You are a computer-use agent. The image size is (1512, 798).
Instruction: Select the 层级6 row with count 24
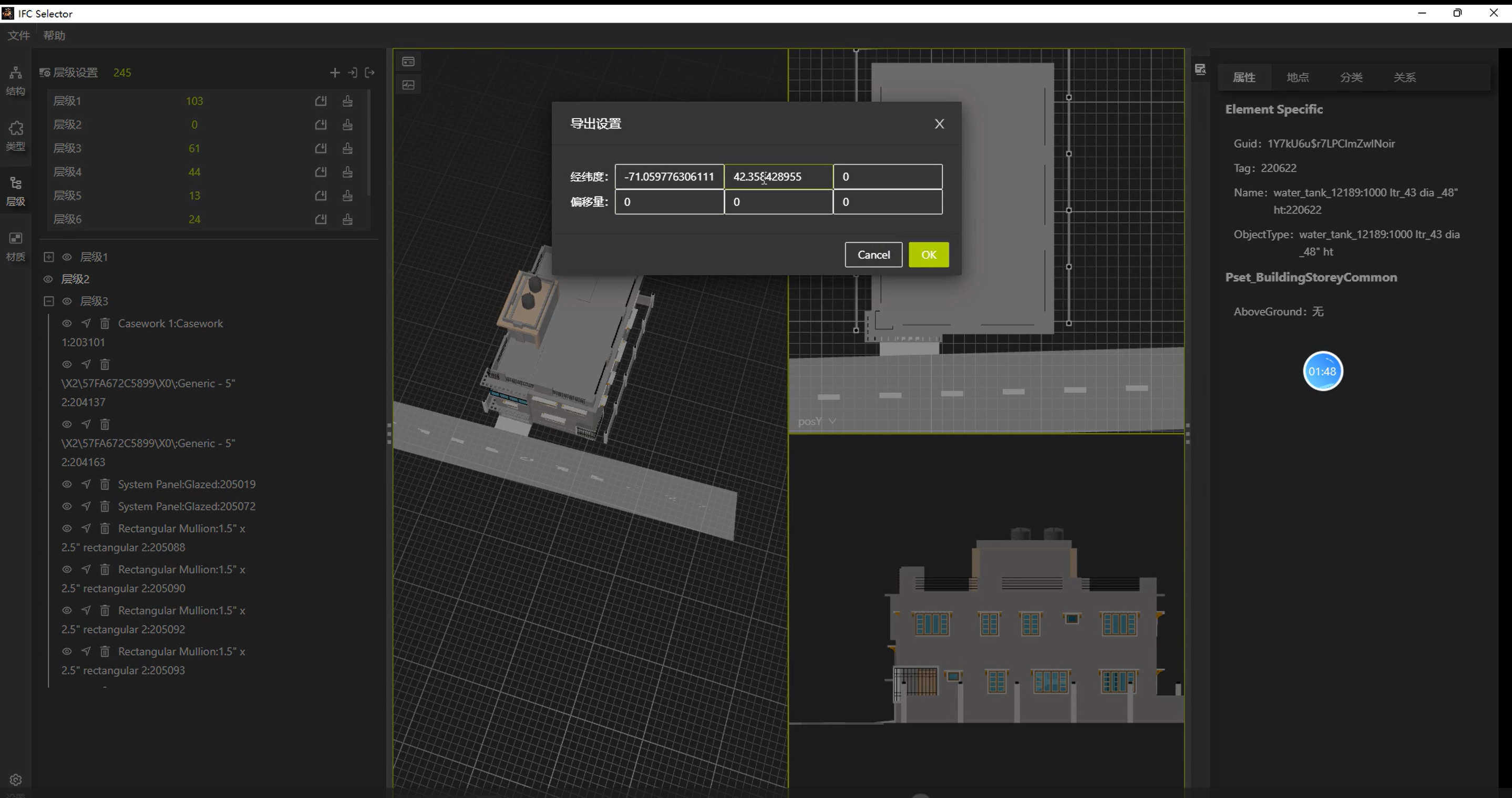coord(205,219)
